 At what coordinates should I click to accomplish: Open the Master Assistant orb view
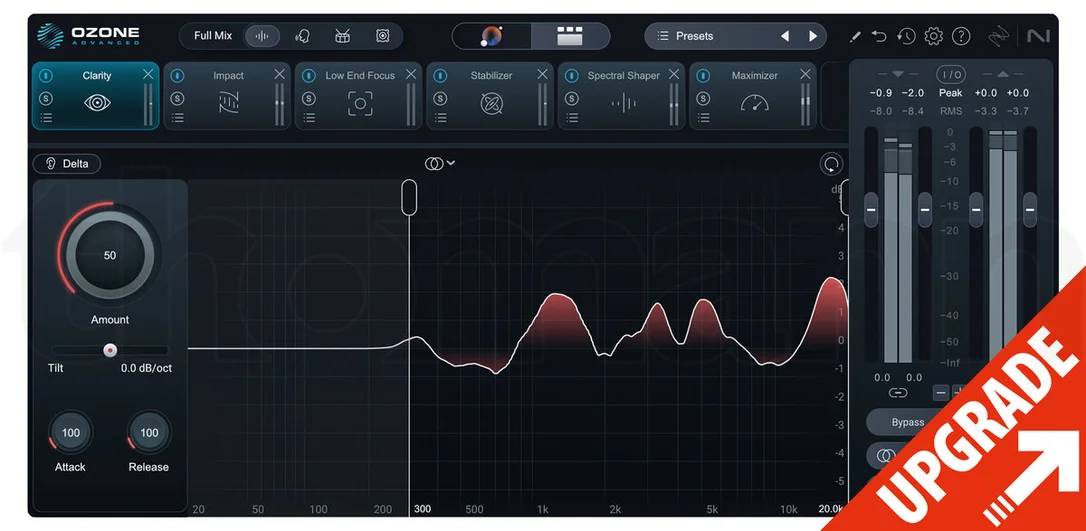coord(492,36)
